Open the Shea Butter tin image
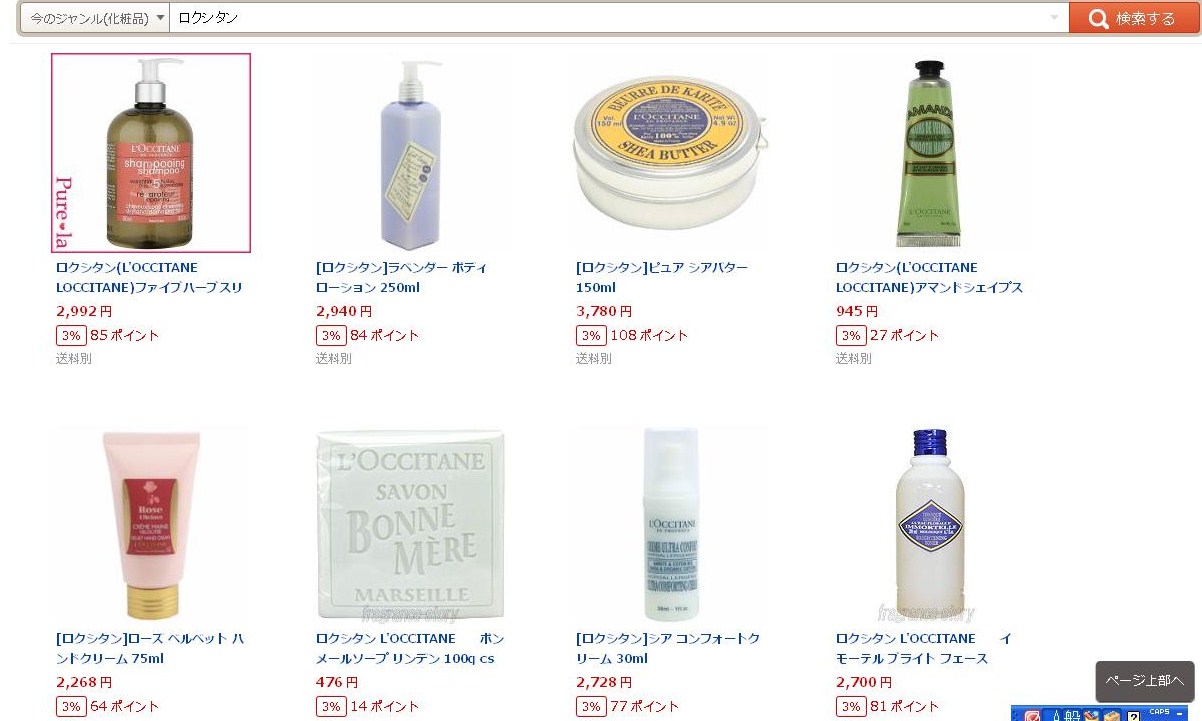This screenshot has height=721, width=1202. pyautogui.click(x=671, y=153)
